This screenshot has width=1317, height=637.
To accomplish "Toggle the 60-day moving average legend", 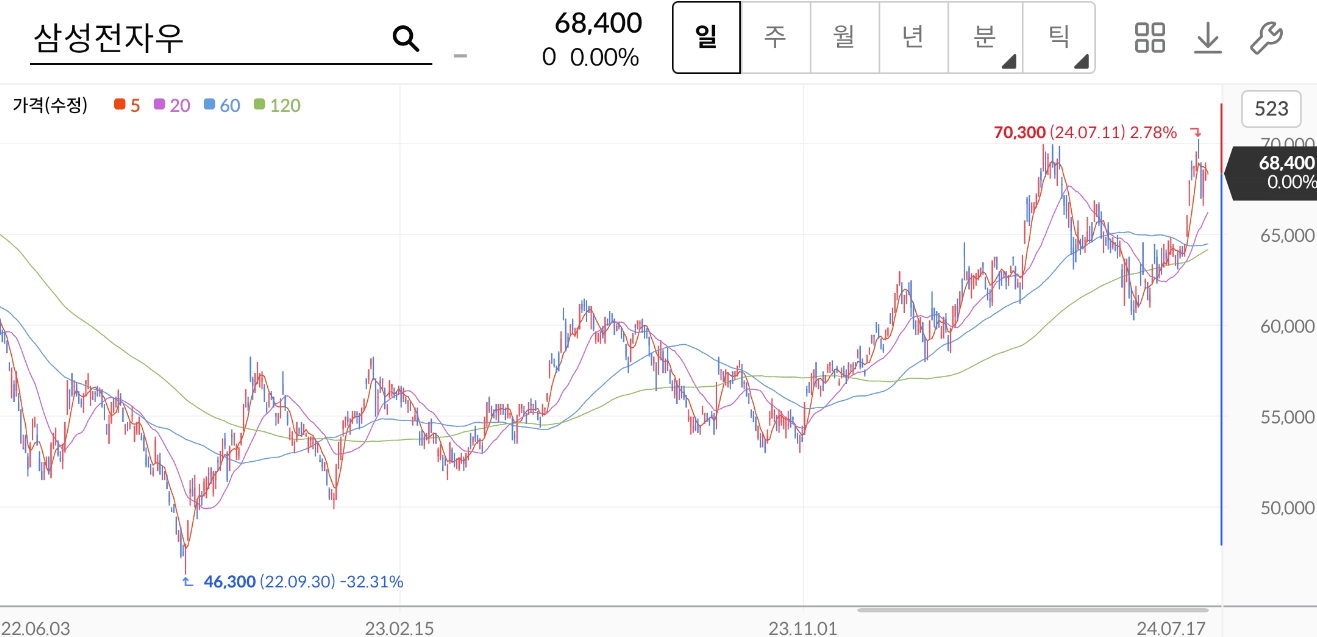I will [x=222, y=105].
